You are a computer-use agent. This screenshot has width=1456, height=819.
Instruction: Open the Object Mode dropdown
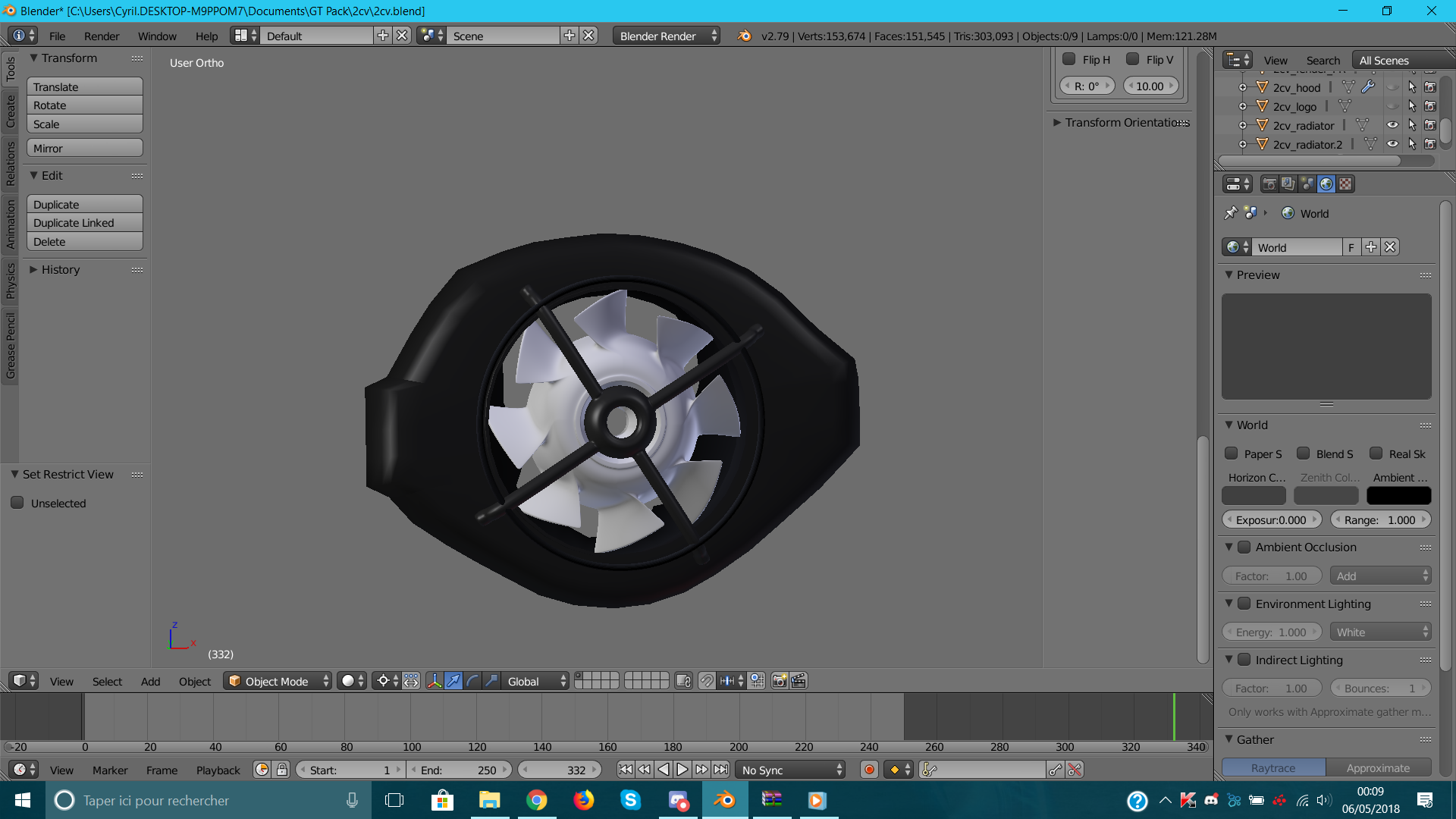278,681
